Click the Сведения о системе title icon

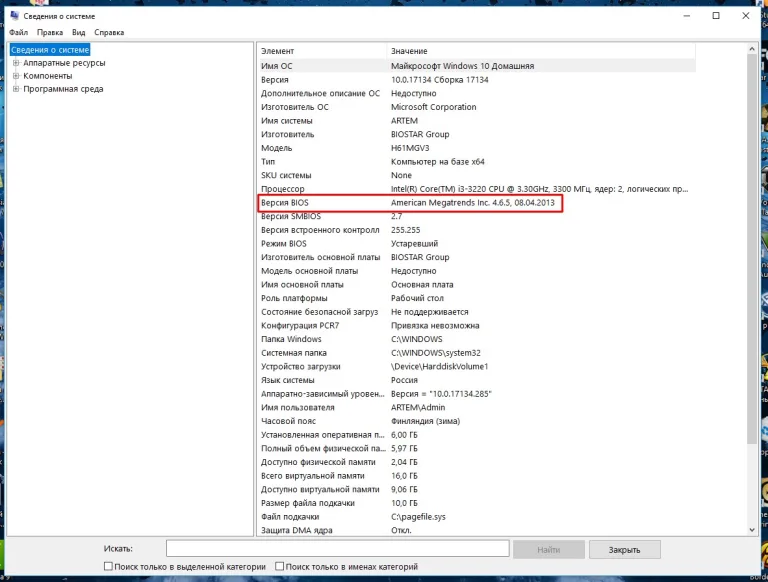pos(14,16)
